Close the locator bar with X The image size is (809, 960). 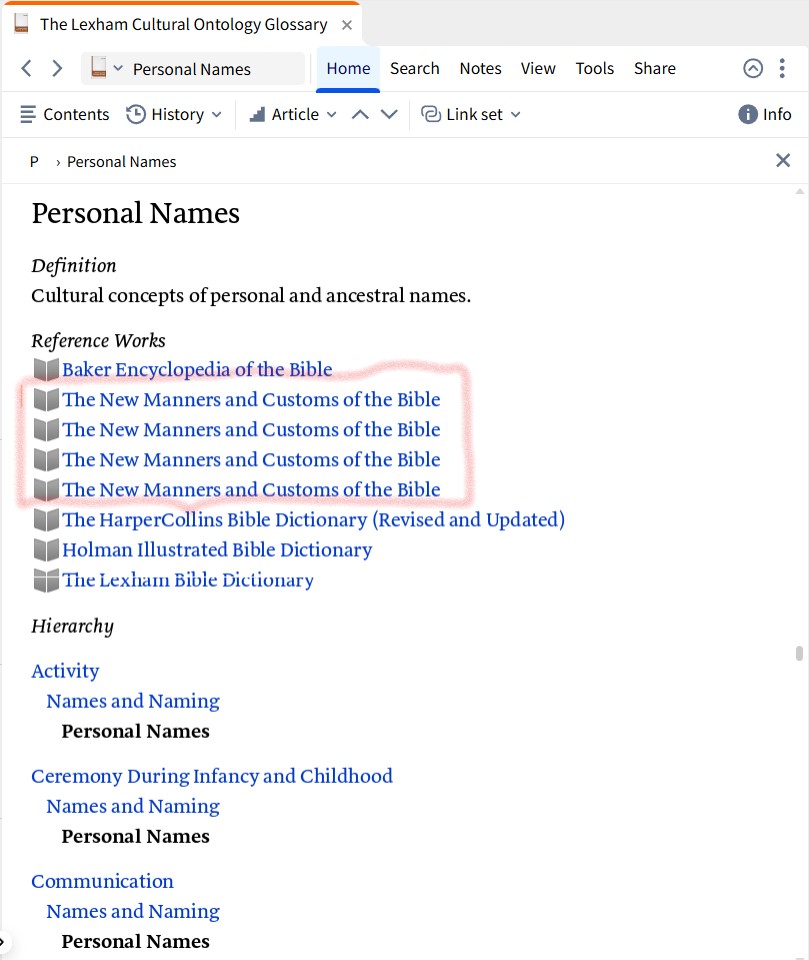783,160
